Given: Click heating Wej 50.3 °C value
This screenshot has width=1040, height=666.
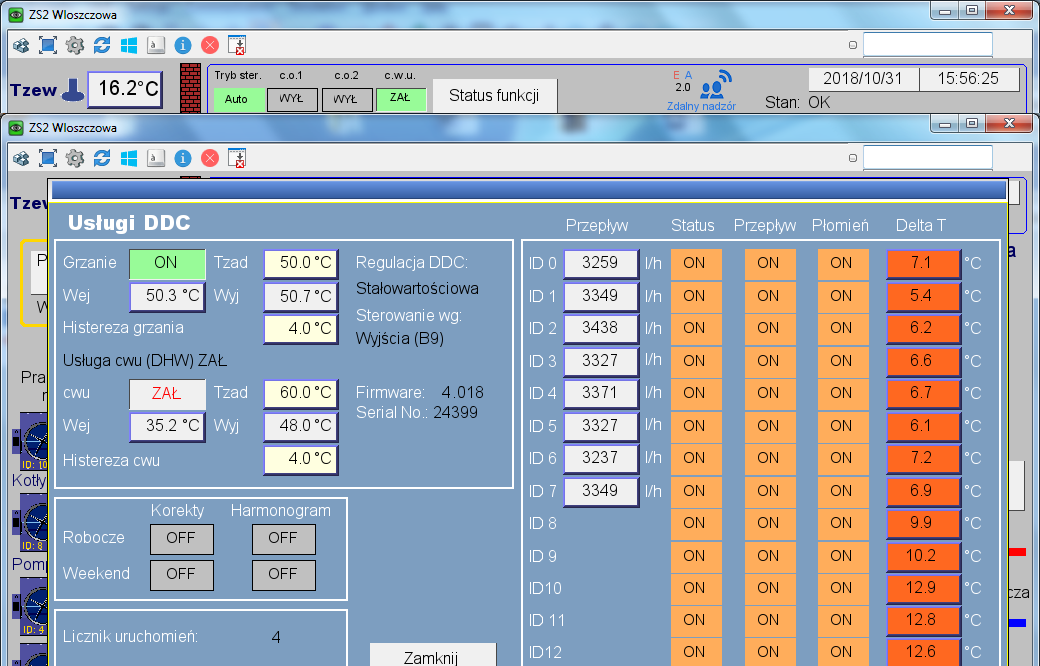Looking at the screenshot, I should point(167,297).
